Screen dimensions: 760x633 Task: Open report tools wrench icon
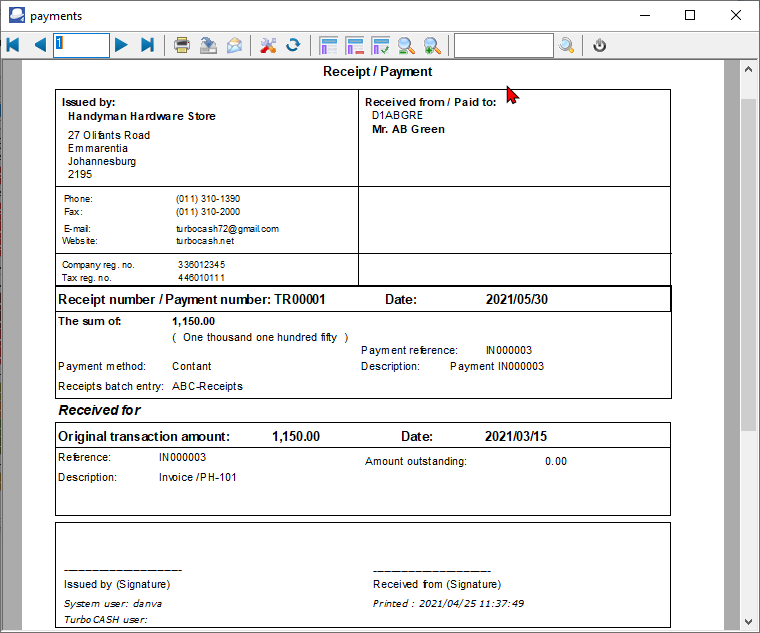coord(268,45)
